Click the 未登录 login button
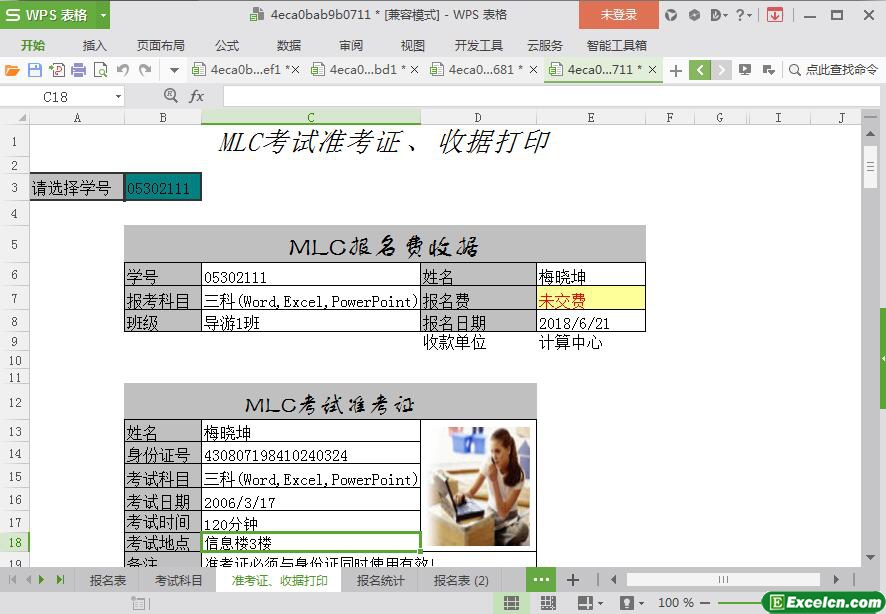Image resolution: width=886 pixels, height=614 pixels. click(618, 15)
